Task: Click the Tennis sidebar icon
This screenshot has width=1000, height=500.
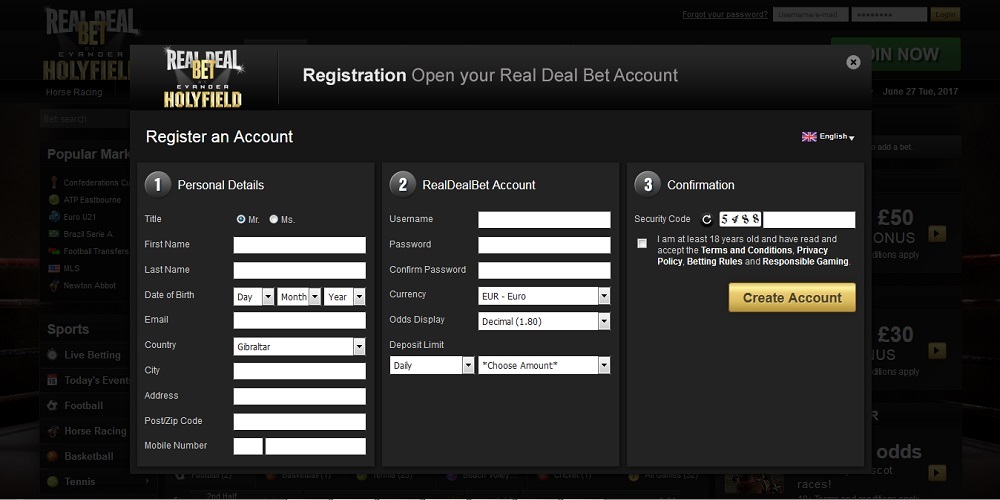Action: (52, 482)
